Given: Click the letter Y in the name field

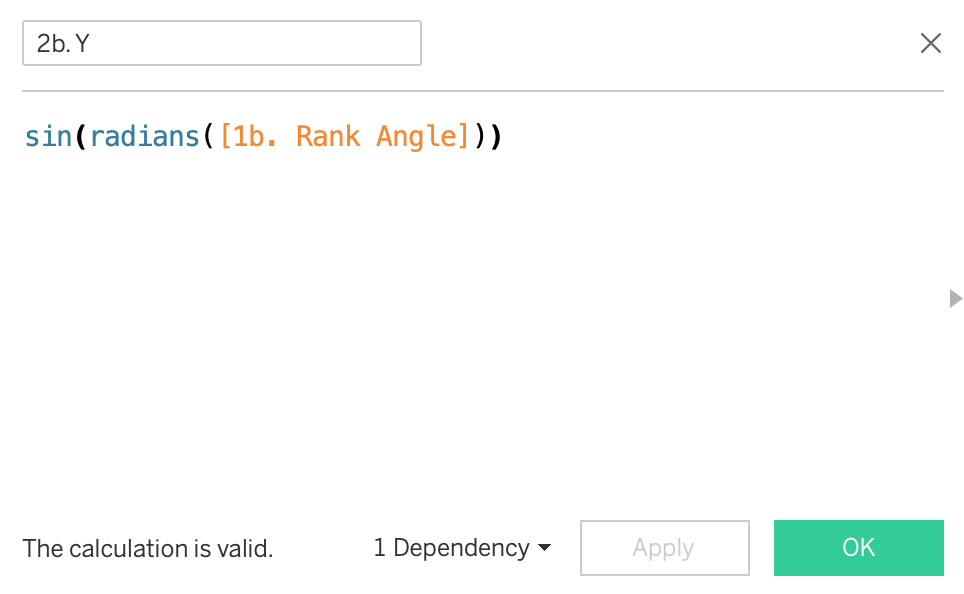Looking at the screenshot, I should click(82, 44).
